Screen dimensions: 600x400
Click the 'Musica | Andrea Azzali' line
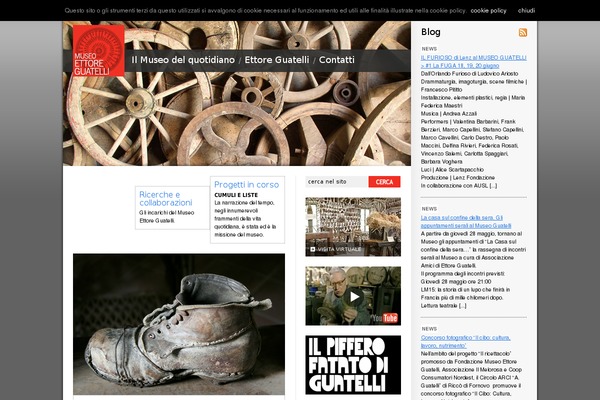click(449, 114)
